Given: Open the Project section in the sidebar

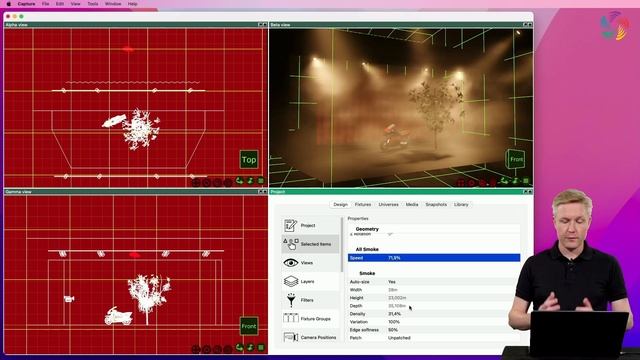Looking at the screenshot, I should [x=310, y=225].
